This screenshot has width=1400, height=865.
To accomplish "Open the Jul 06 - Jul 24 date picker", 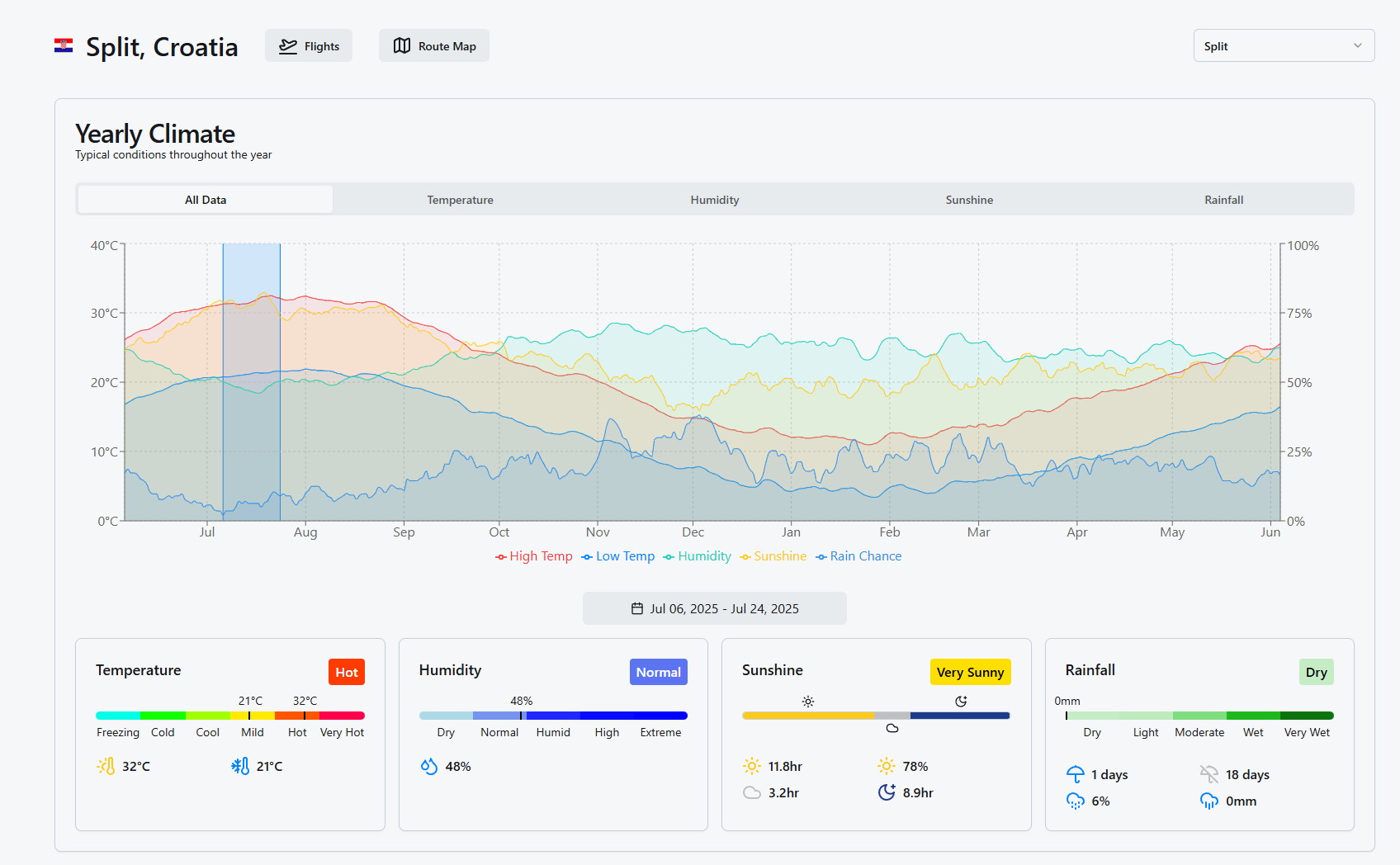I will [715, 608].
